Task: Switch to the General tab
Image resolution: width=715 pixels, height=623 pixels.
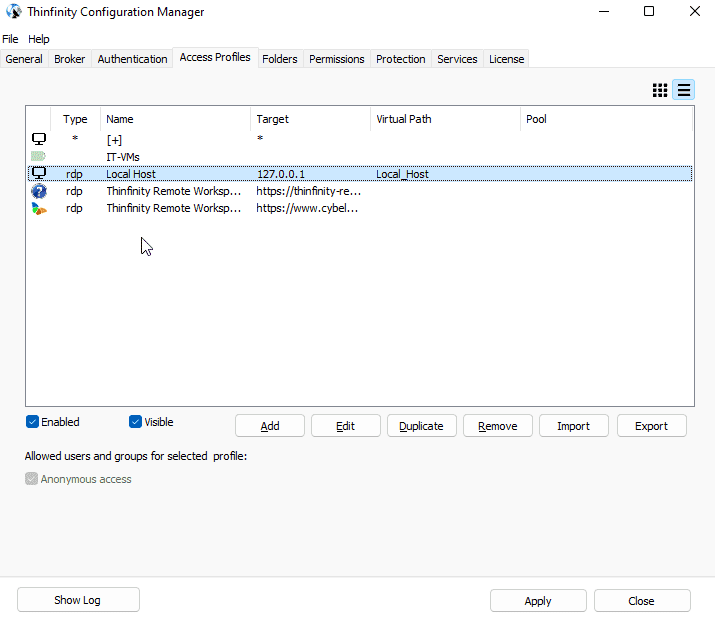Action: tap(24, 59)
